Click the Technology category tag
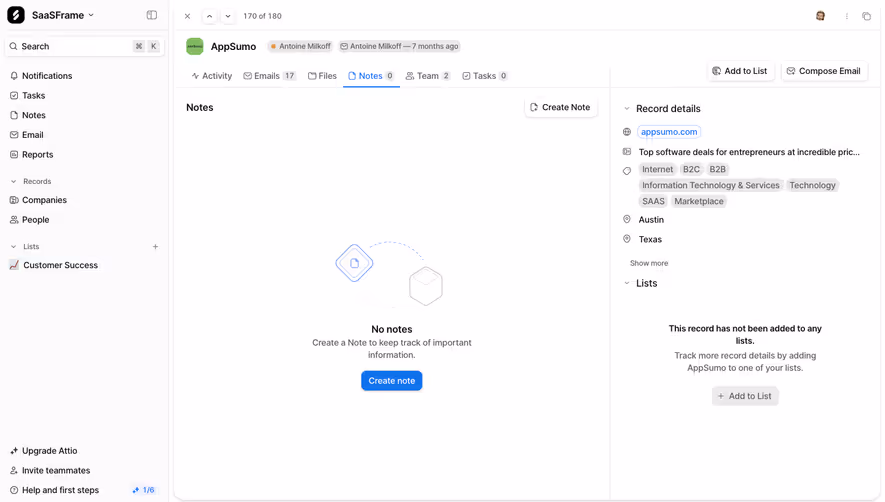Image resolution: width=885 pixels, height=502 pixels. coord(812,185)
